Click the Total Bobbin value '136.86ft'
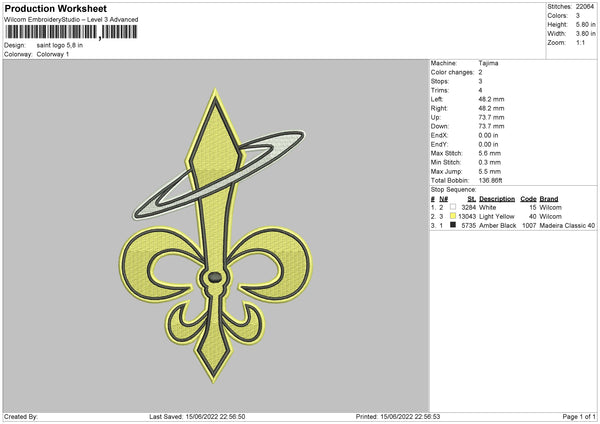Screen dimensions: 600x424 pyautogui.click(x=490, y=180)
